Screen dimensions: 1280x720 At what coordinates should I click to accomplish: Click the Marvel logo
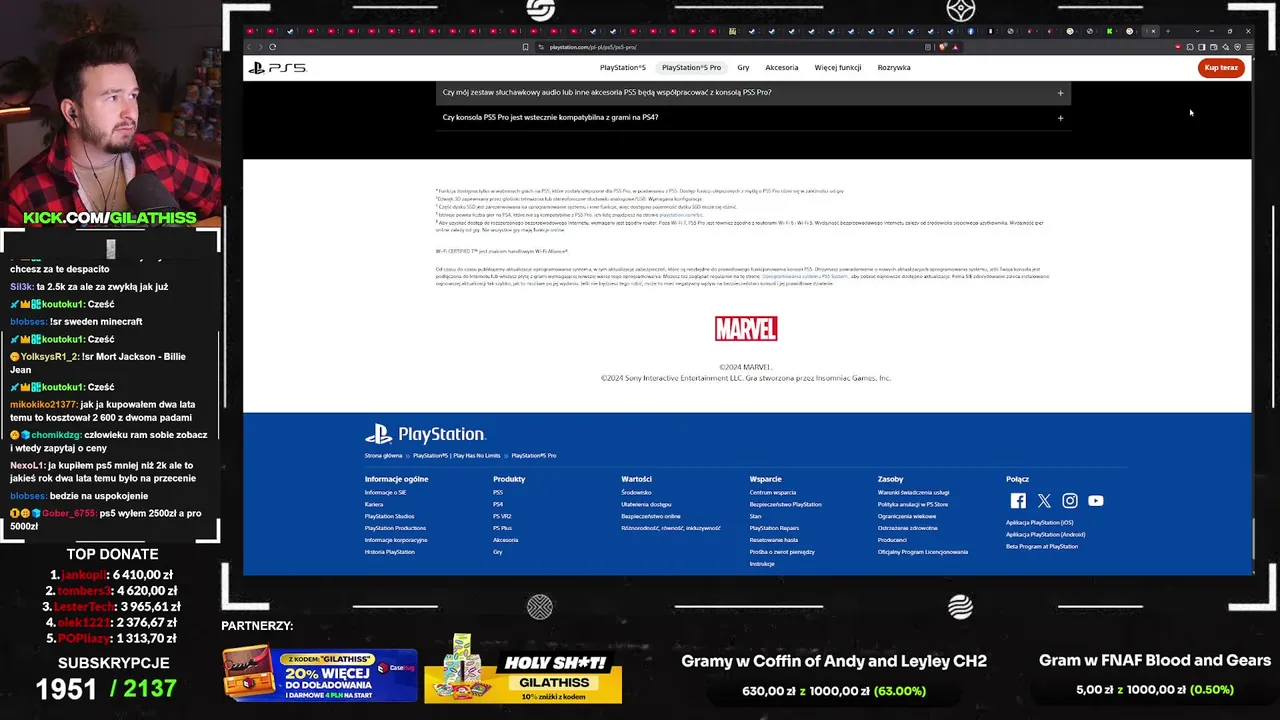[x=746, y=328]
